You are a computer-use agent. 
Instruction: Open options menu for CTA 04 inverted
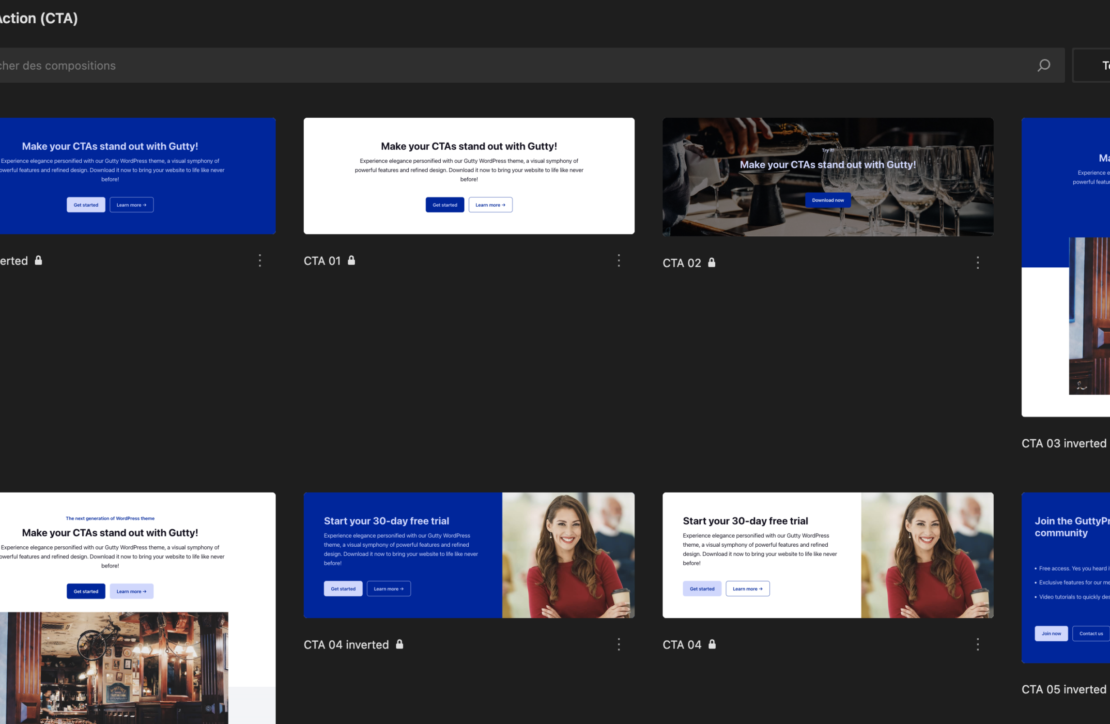(619, 644)
